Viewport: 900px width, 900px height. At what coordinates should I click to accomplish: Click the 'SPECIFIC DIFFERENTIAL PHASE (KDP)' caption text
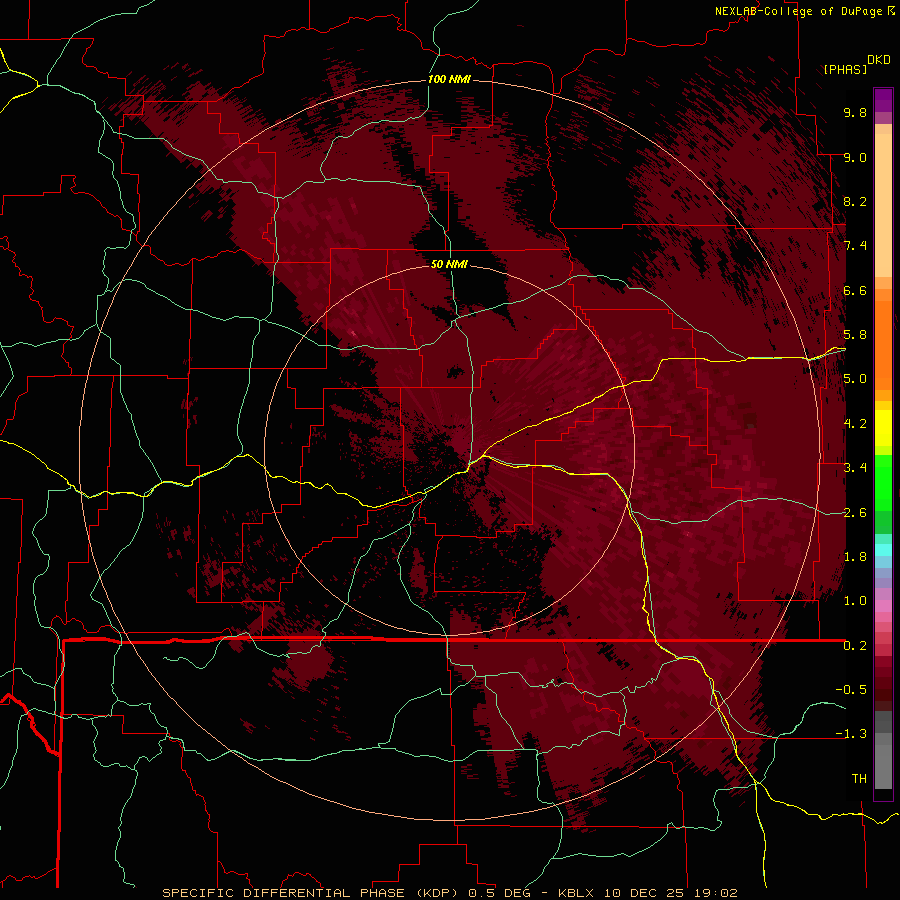click(x=311, y=893)
